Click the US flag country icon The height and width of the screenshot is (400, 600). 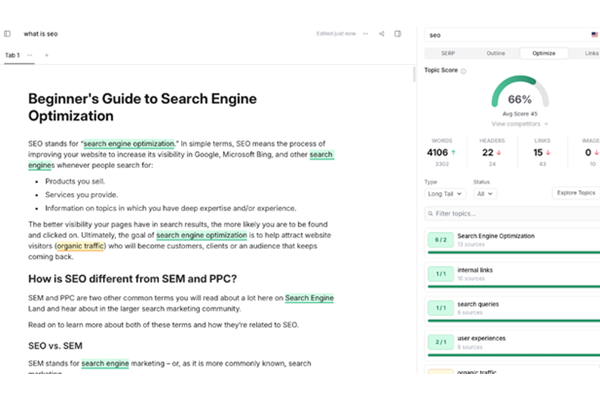594,34
